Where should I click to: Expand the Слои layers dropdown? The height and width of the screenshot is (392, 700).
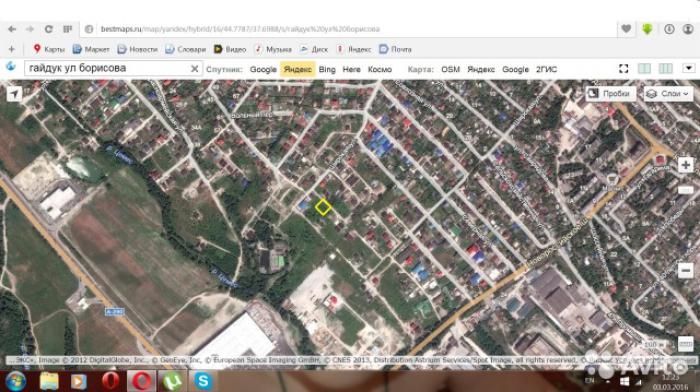tap(668, 94)
